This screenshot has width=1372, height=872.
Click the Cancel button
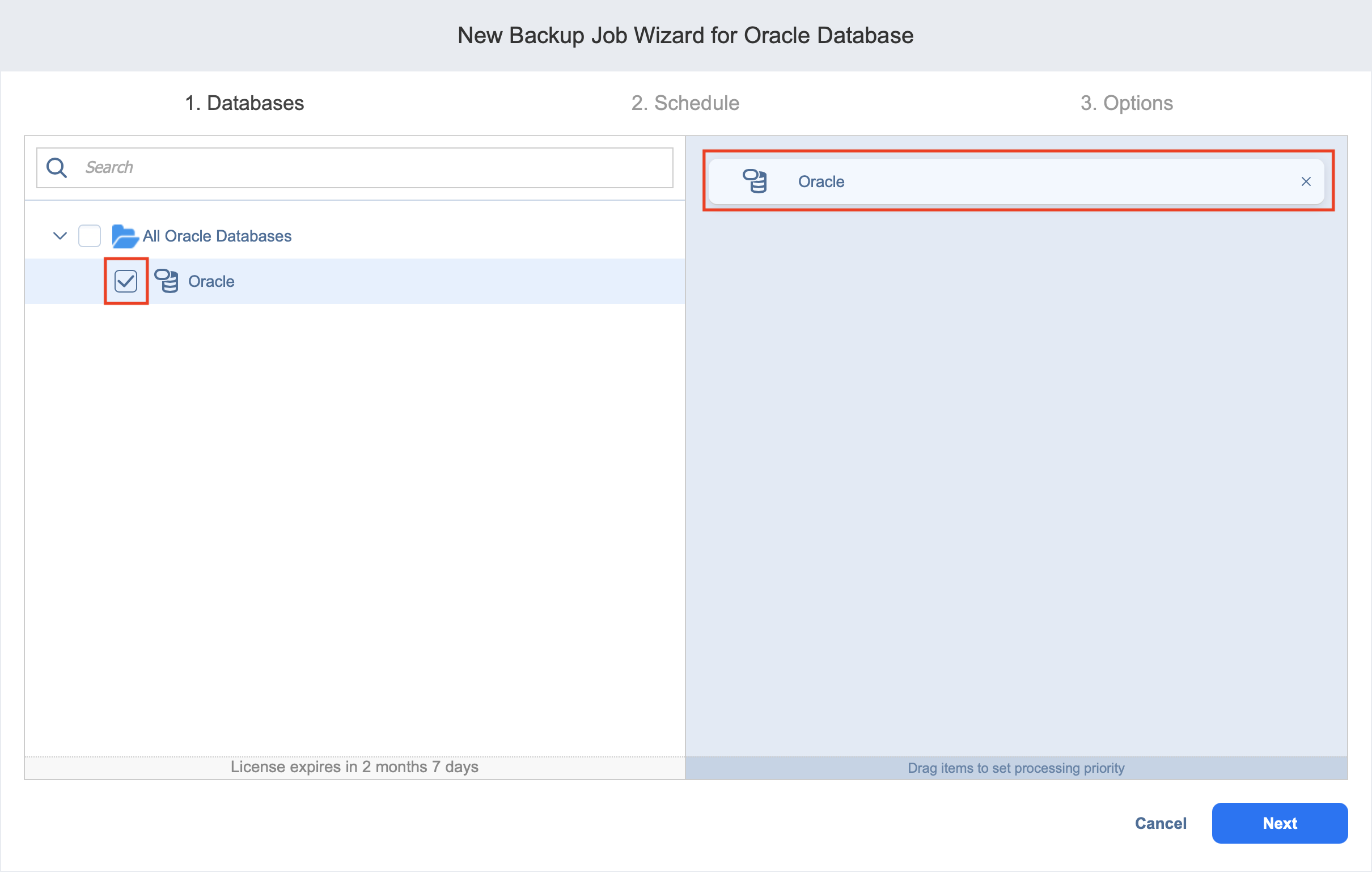(x=1160, y=823)
